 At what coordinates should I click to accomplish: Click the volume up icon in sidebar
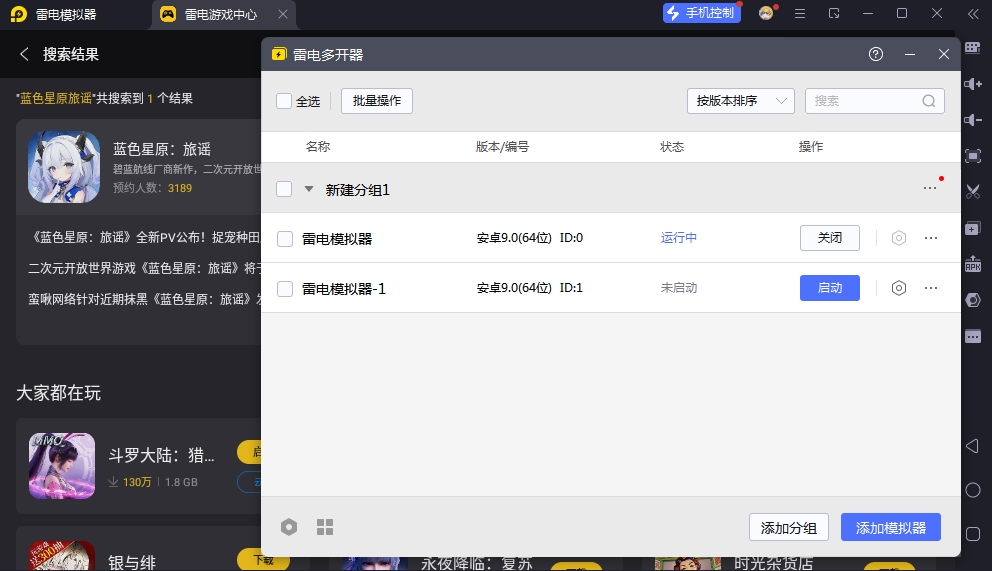(973, 83)
